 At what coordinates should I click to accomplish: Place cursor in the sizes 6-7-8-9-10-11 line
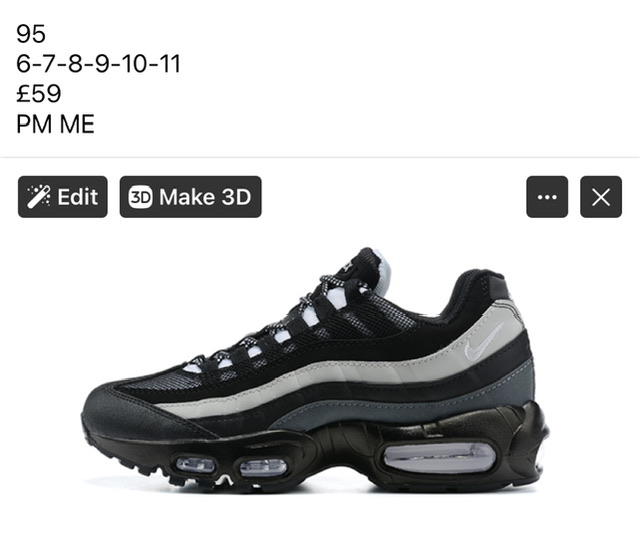point(98,64)
